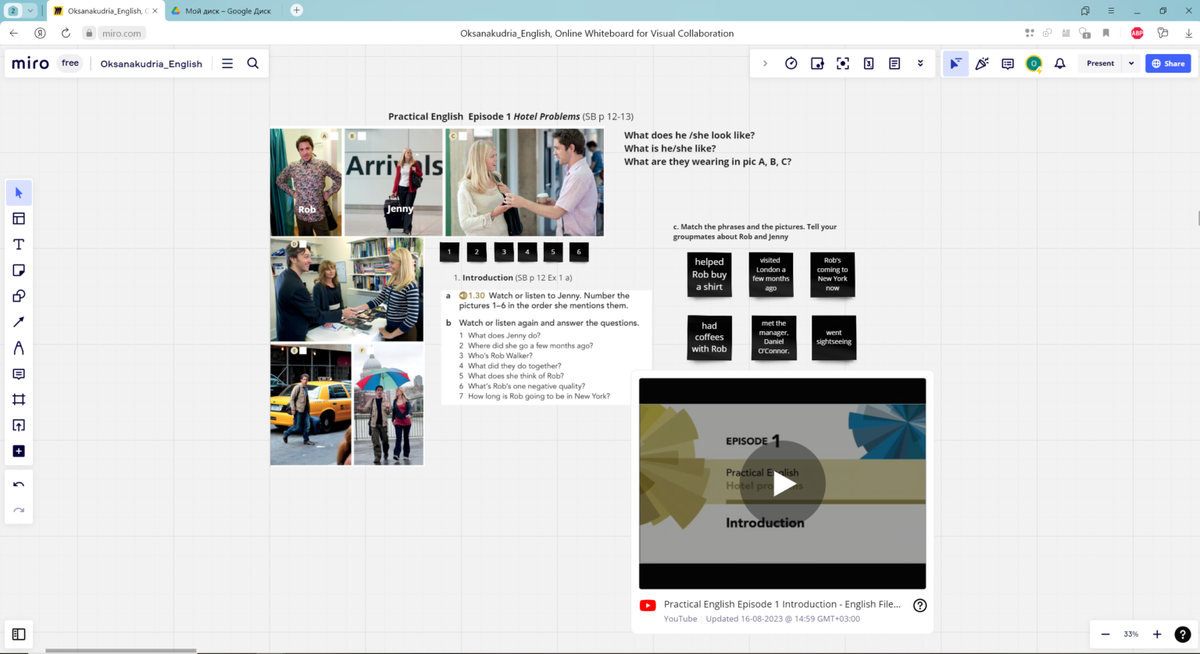Select the 'helped Rob buy a shirt' card
This screenshot has height=654, width=1200.
pyautogui.click(x=709, y=274)
